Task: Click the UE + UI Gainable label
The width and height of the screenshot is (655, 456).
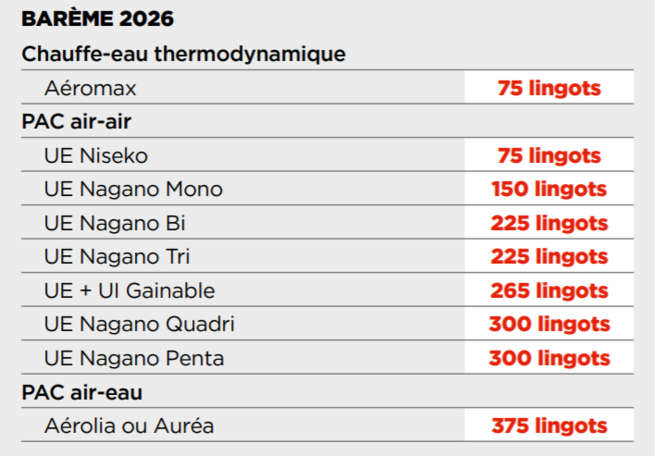Action: [129, 291]
